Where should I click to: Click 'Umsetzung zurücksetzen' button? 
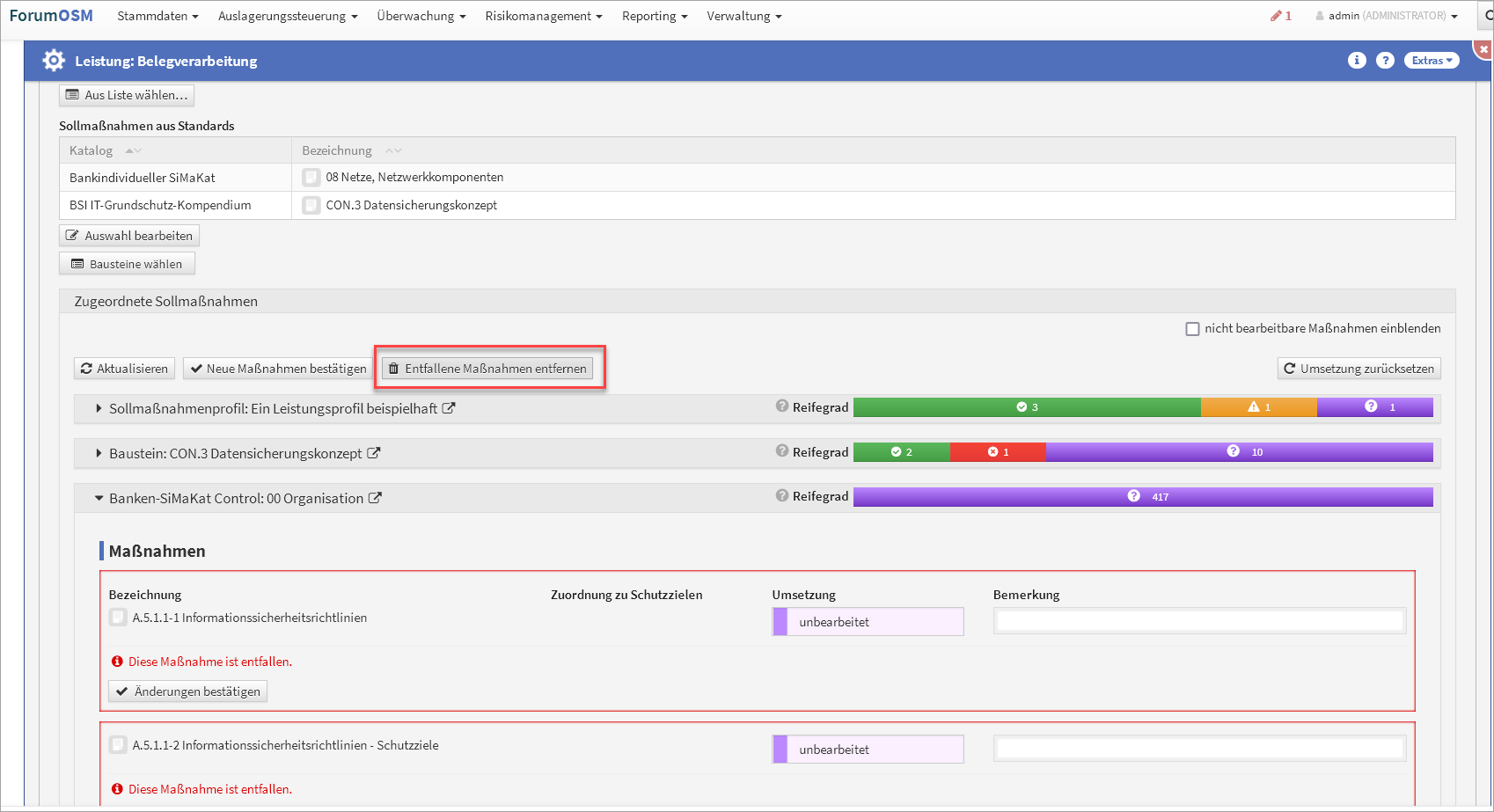[x=1359, y=369]
